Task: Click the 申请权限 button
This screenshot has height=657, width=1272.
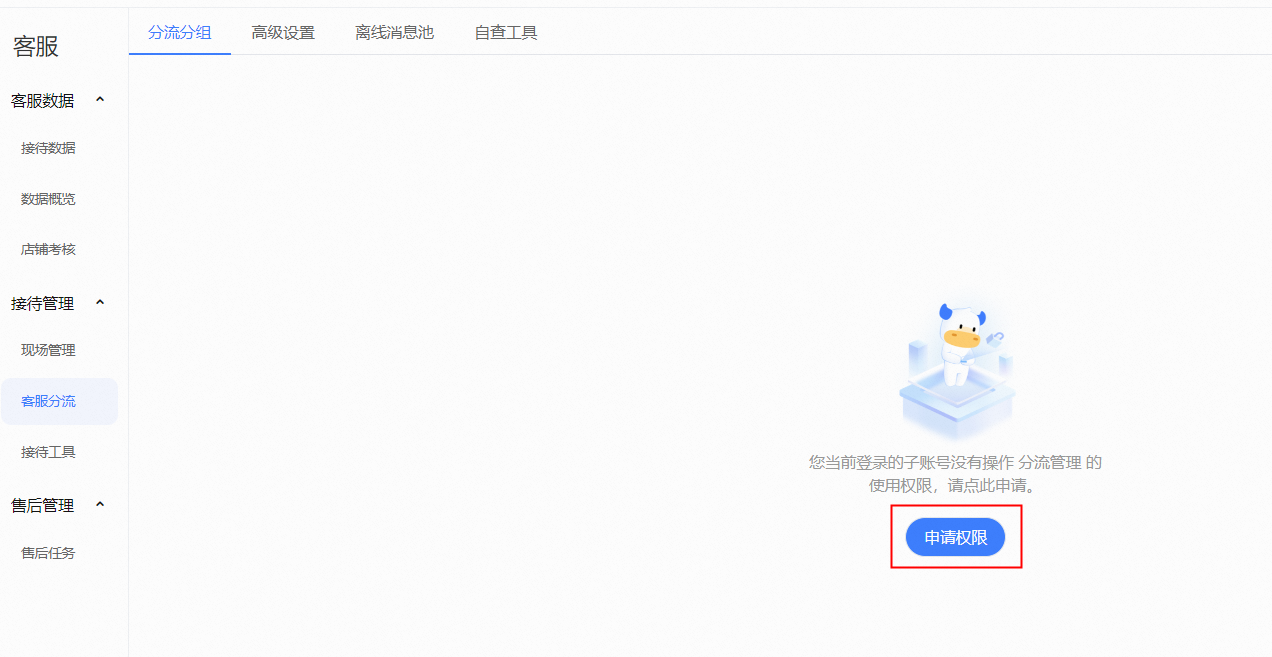Action: click(955, 537)
